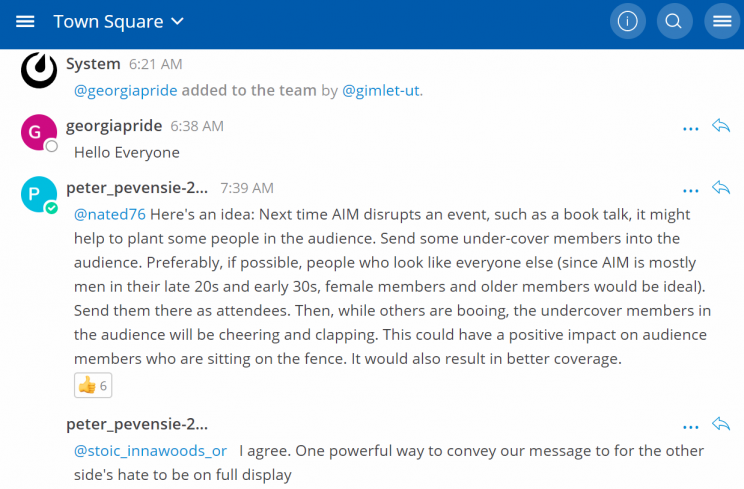744x489 pixels.
Task: Open the message search
Action: pos(675,21)
